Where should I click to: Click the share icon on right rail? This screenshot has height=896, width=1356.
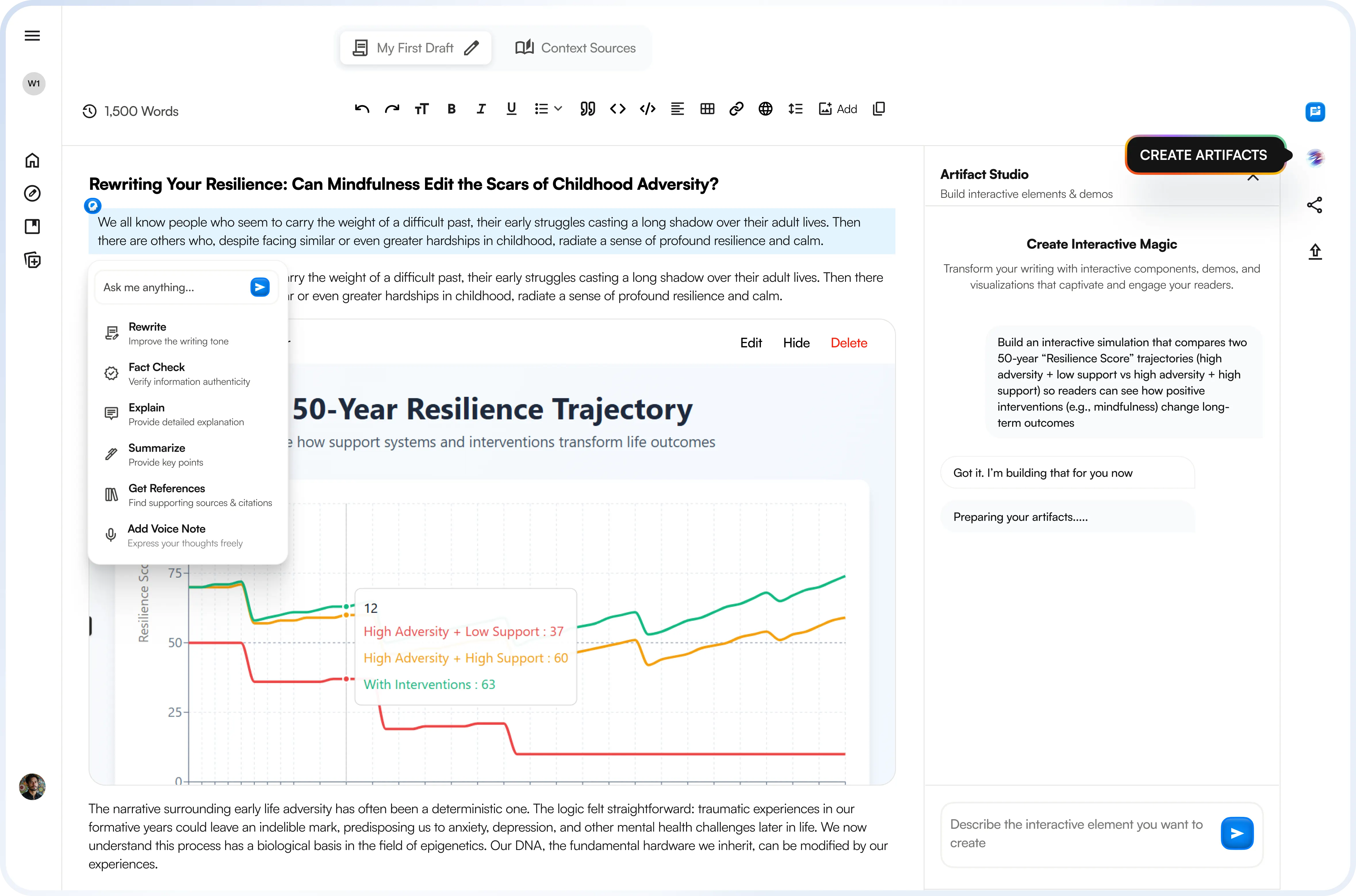(x=1315, y=205)
